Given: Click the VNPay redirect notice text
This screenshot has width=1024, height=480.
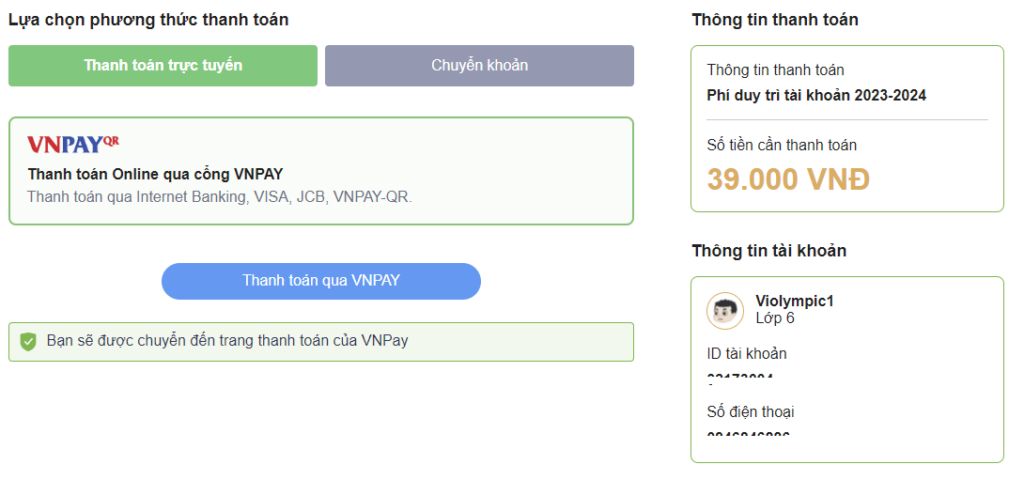Looking at the screenshot, I should (x=227, y=341).
